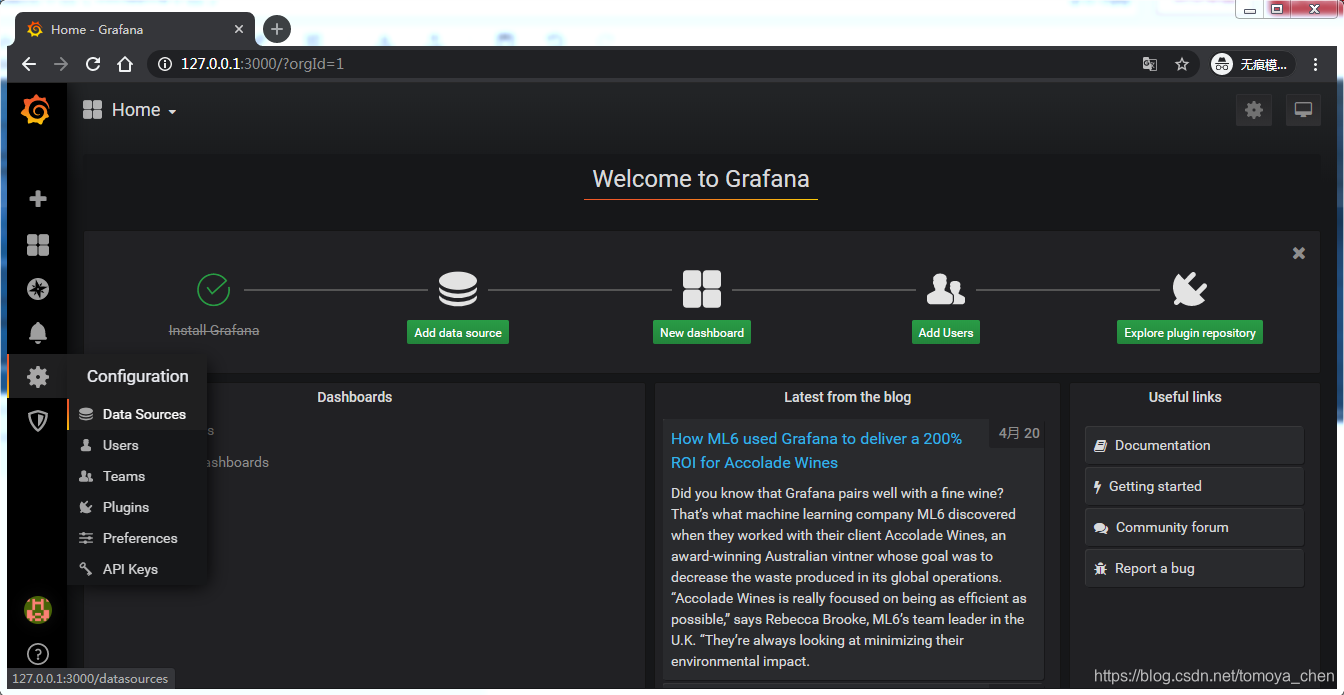Image resolution: width=1344 pixels, height=695 pixels.
Task: Open the Documentation link
Action: (1194, 445)
